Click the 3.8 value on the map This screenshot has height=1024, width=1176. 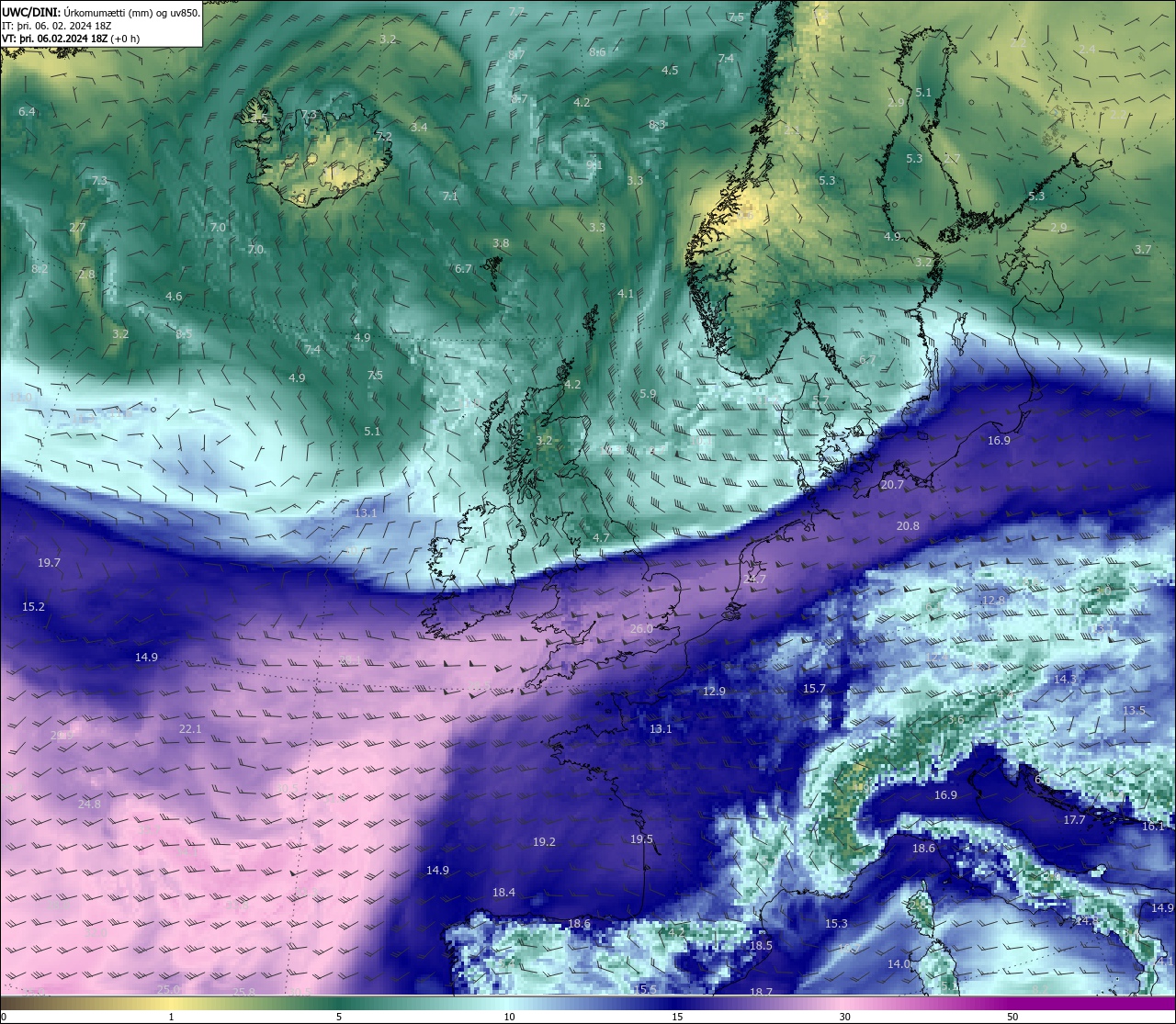[x=500, y=243]
